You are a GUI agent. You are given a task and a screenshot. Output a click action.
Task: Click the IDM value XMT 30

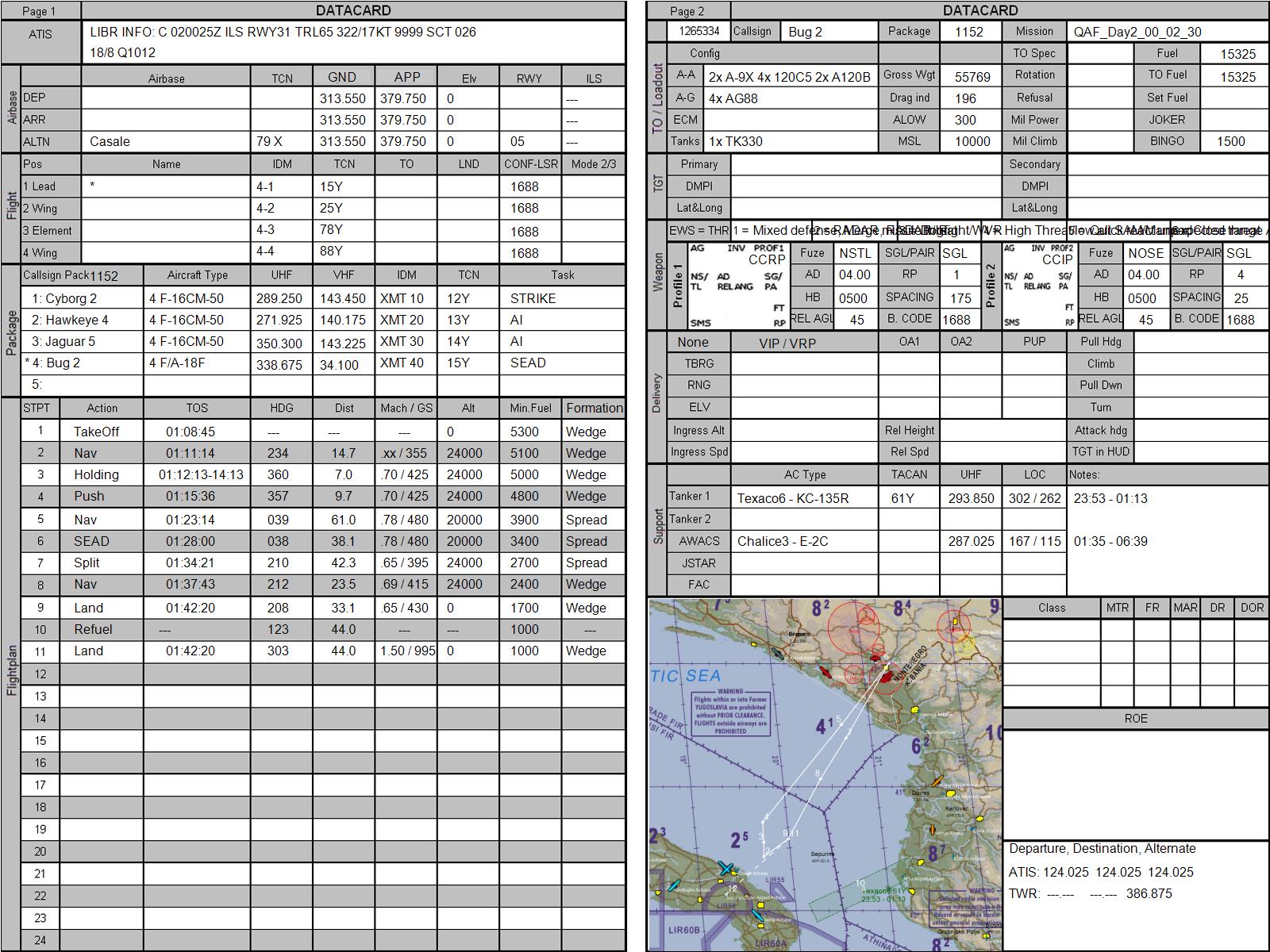click(x=402, y=341)
